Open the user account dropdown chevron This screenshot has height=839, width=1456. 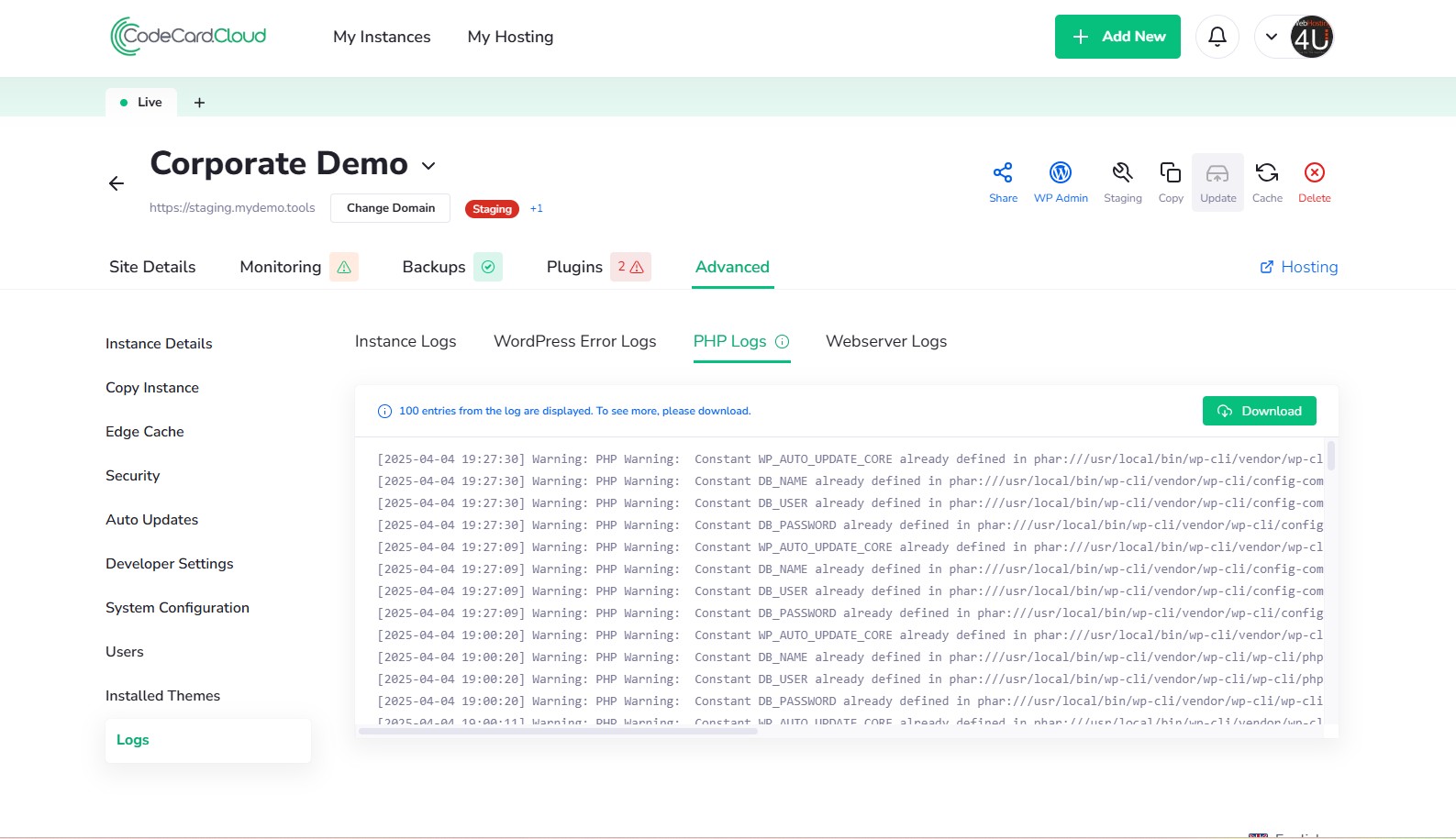1272,37
